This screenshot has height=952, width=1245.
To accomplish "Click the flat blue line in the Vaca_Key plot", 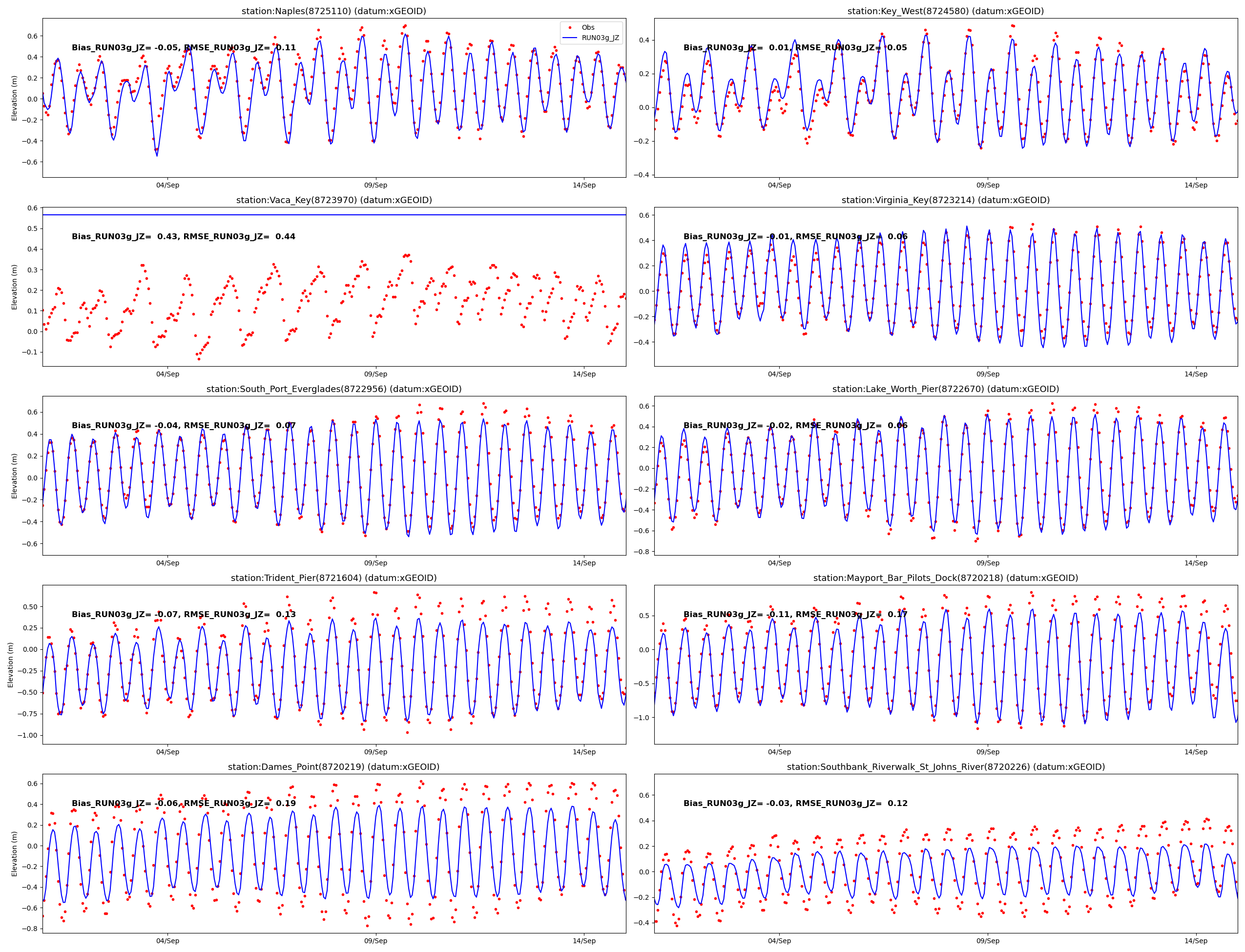I will coord(334,215).
